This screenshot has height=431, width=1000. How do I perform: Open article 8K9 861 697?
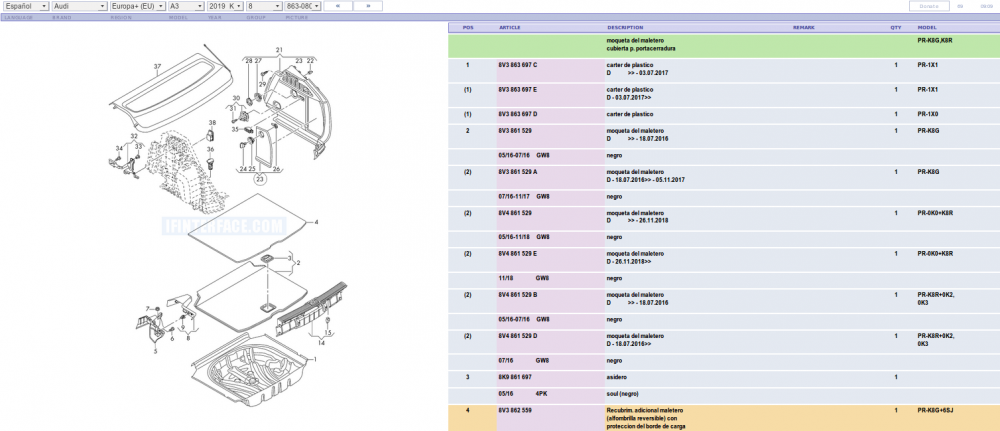click(515, 377)
